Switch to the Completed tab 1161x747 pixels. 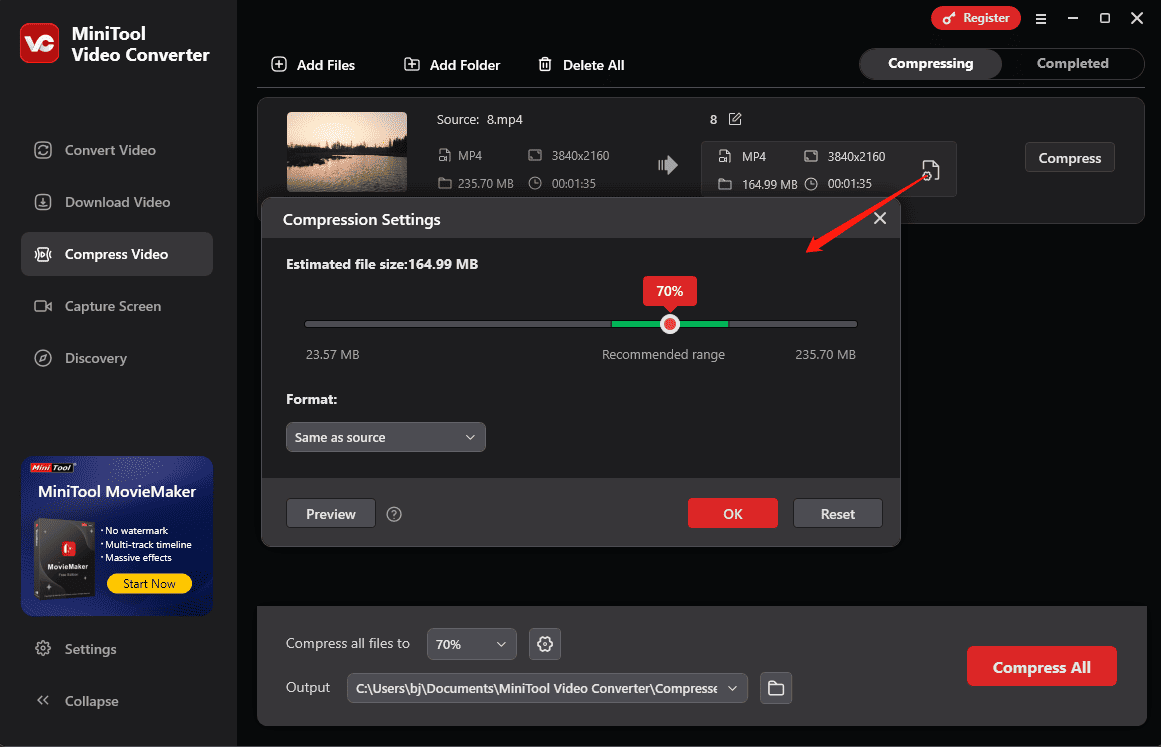1072,64
